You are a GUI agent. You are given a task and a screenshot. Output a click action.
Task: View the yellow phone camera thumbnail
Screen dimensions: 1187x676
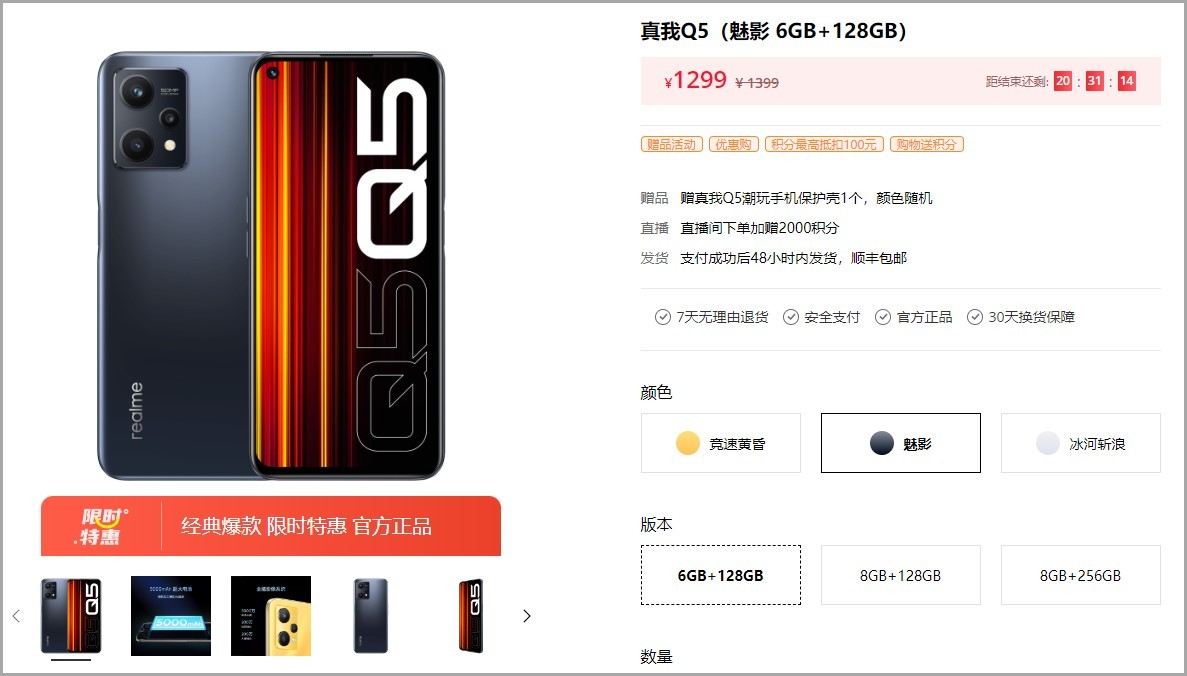[271, 616]
